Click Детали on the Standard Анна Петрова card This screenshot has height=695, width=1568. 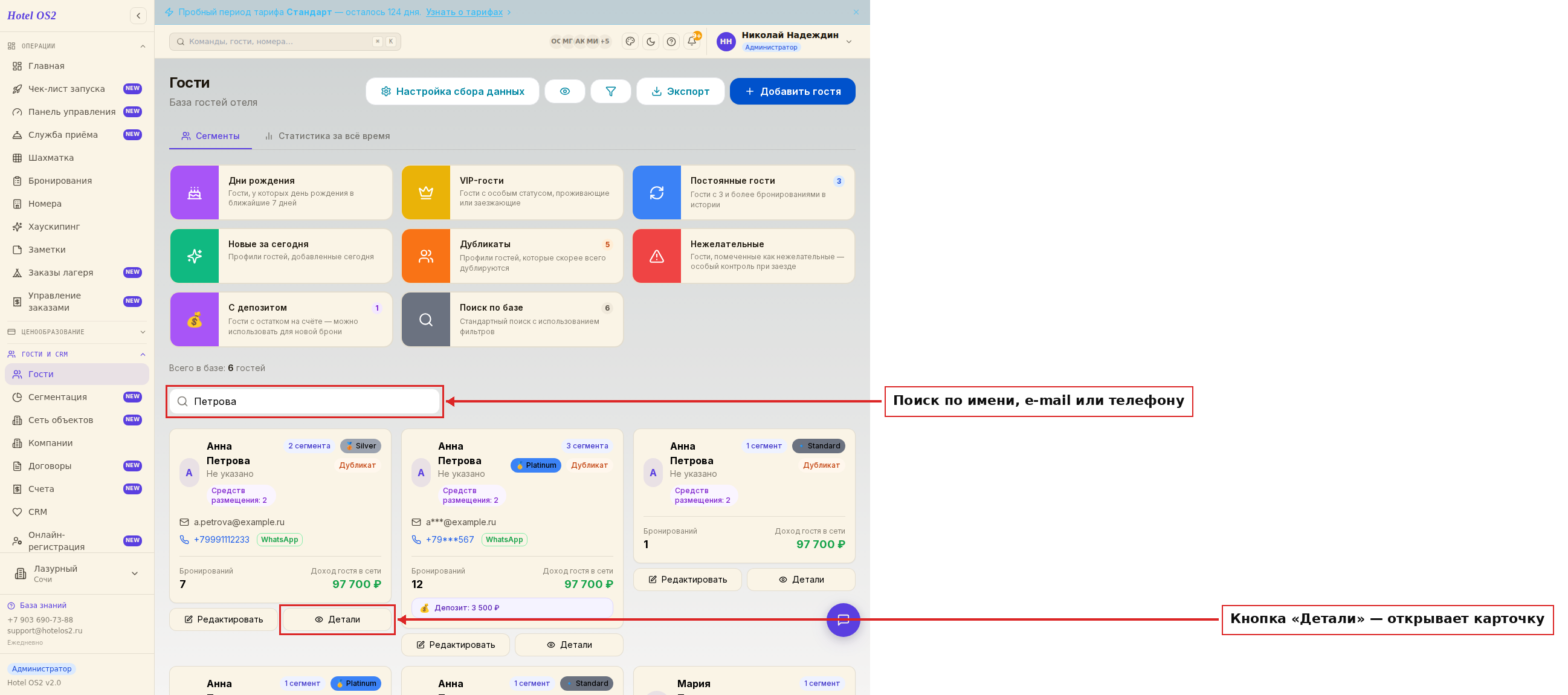[x=801, y=580]
